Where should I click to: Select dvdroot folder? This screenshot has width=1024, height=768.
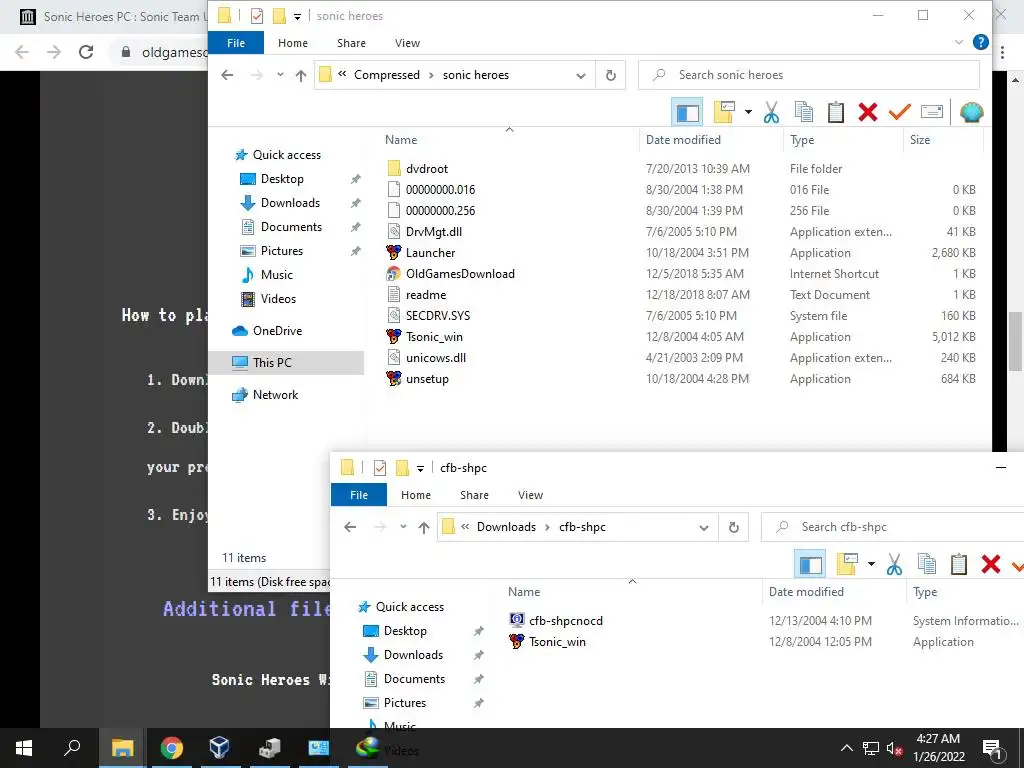[427, 168]
